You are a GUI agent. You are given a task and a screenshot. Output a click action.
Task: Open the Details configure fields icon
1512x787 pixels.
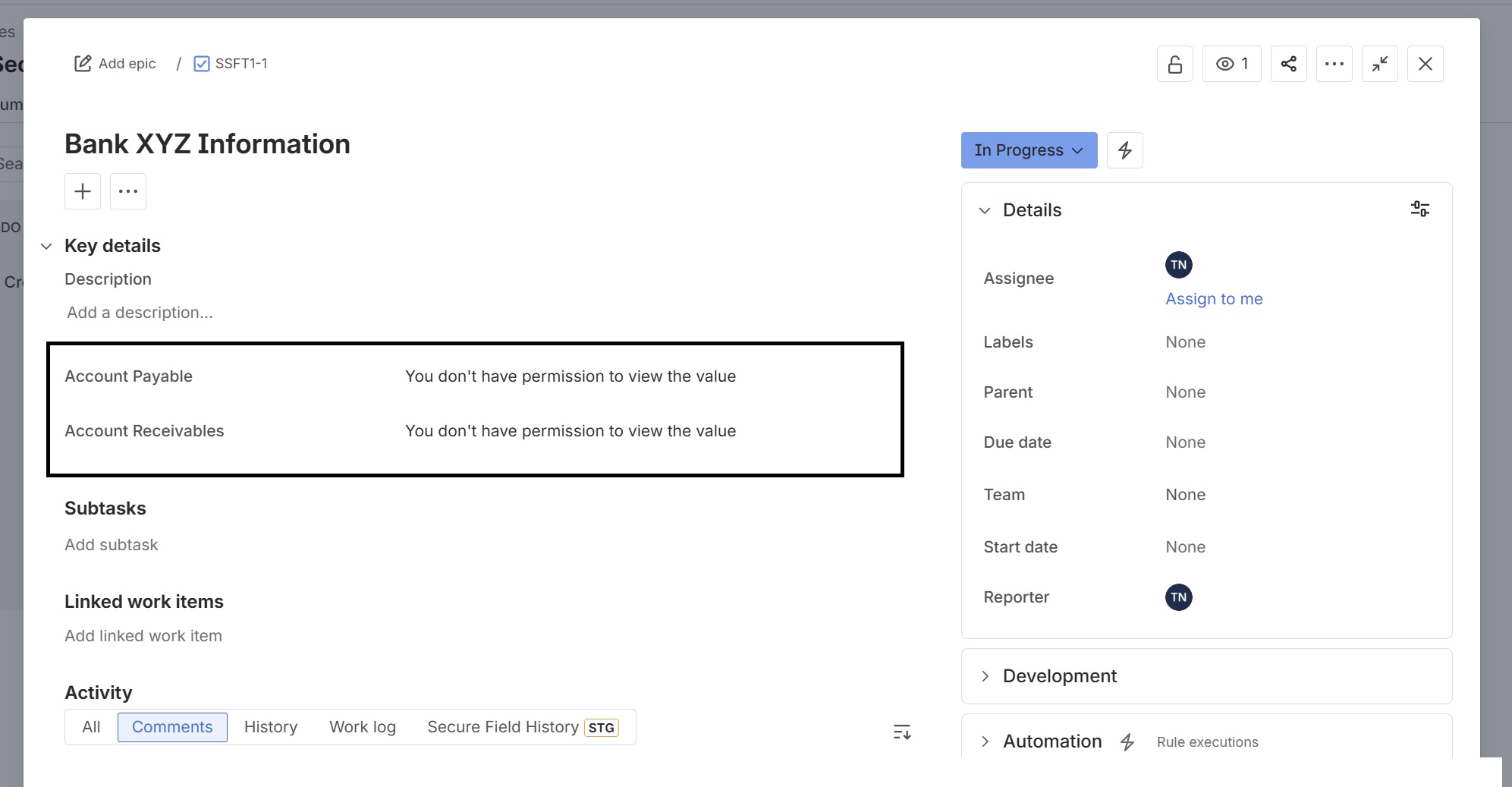tap(1419, 209)
